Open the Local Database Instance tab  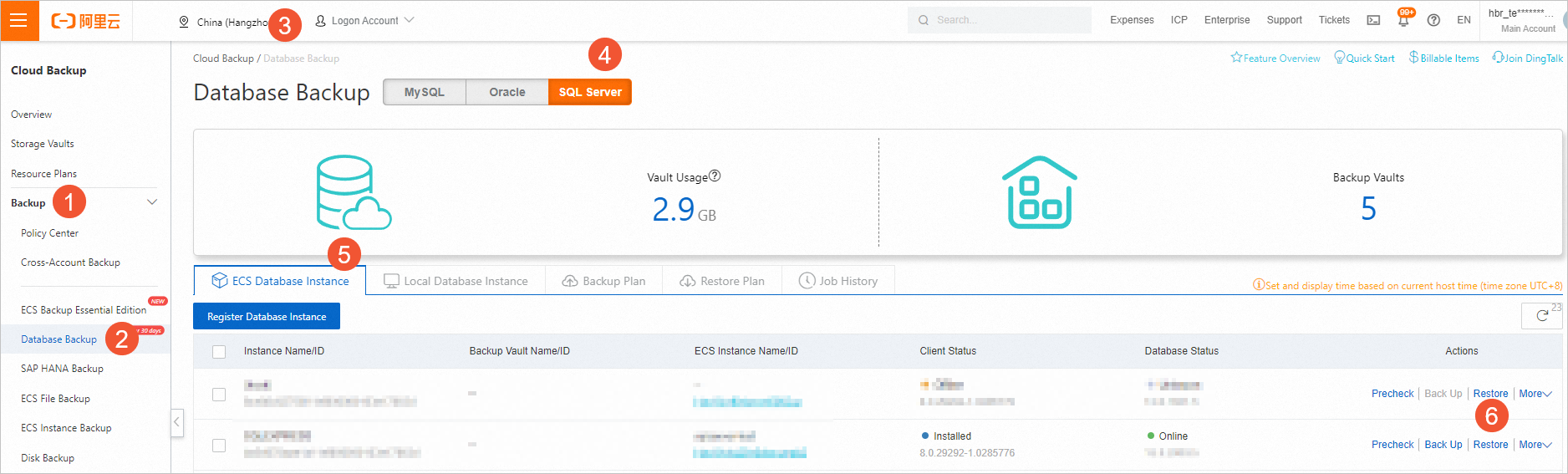click(456, 281)
